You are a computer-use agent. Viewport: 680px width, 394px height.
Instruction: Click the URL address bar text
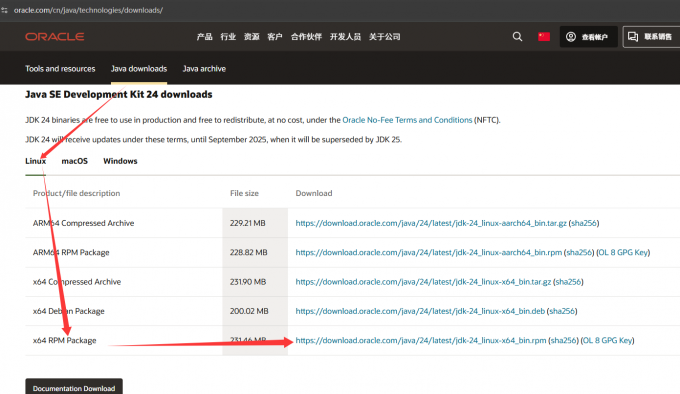(88, 10)
